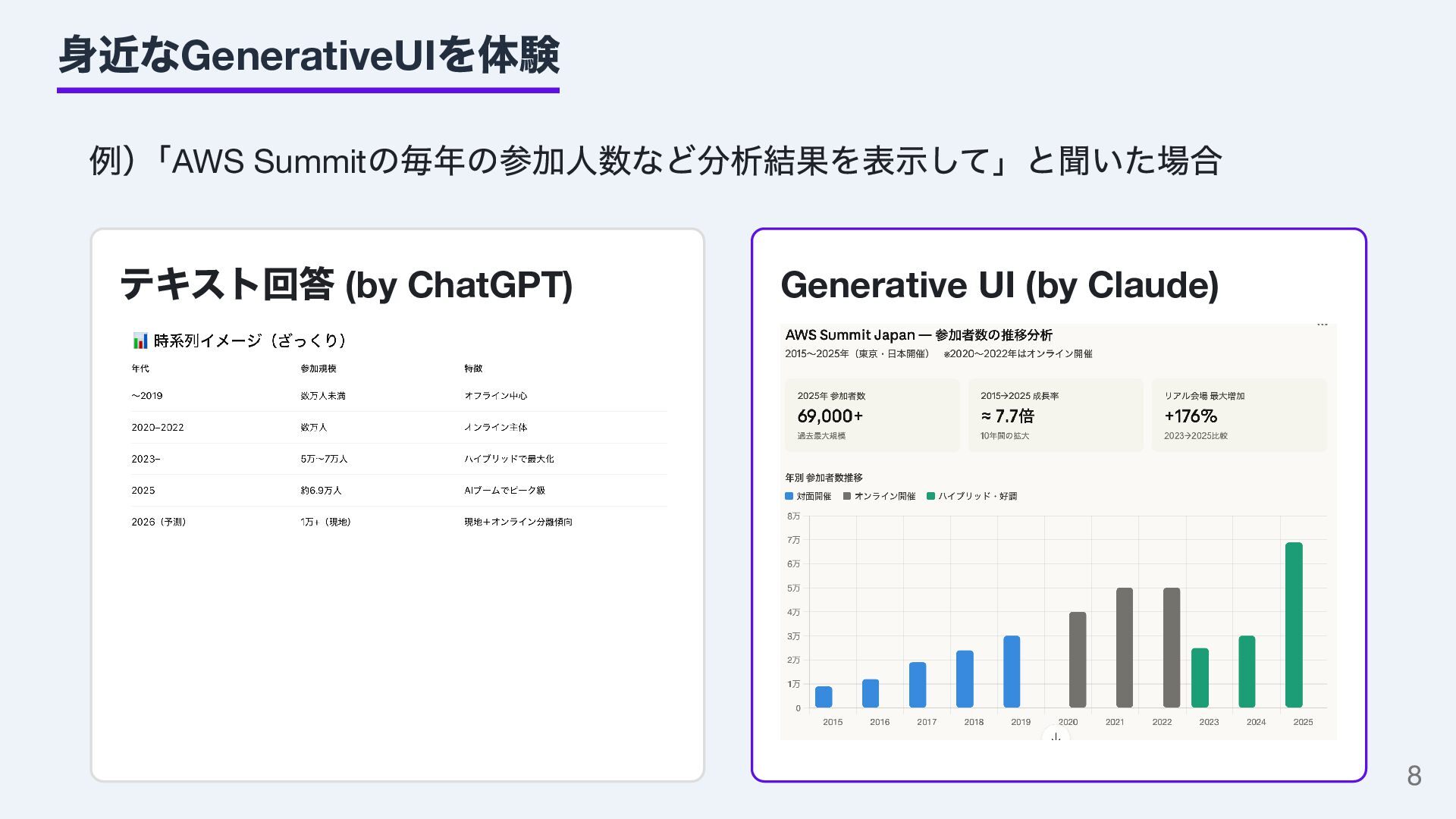Open the three-dot menu above the chart

click(1322, 325)
